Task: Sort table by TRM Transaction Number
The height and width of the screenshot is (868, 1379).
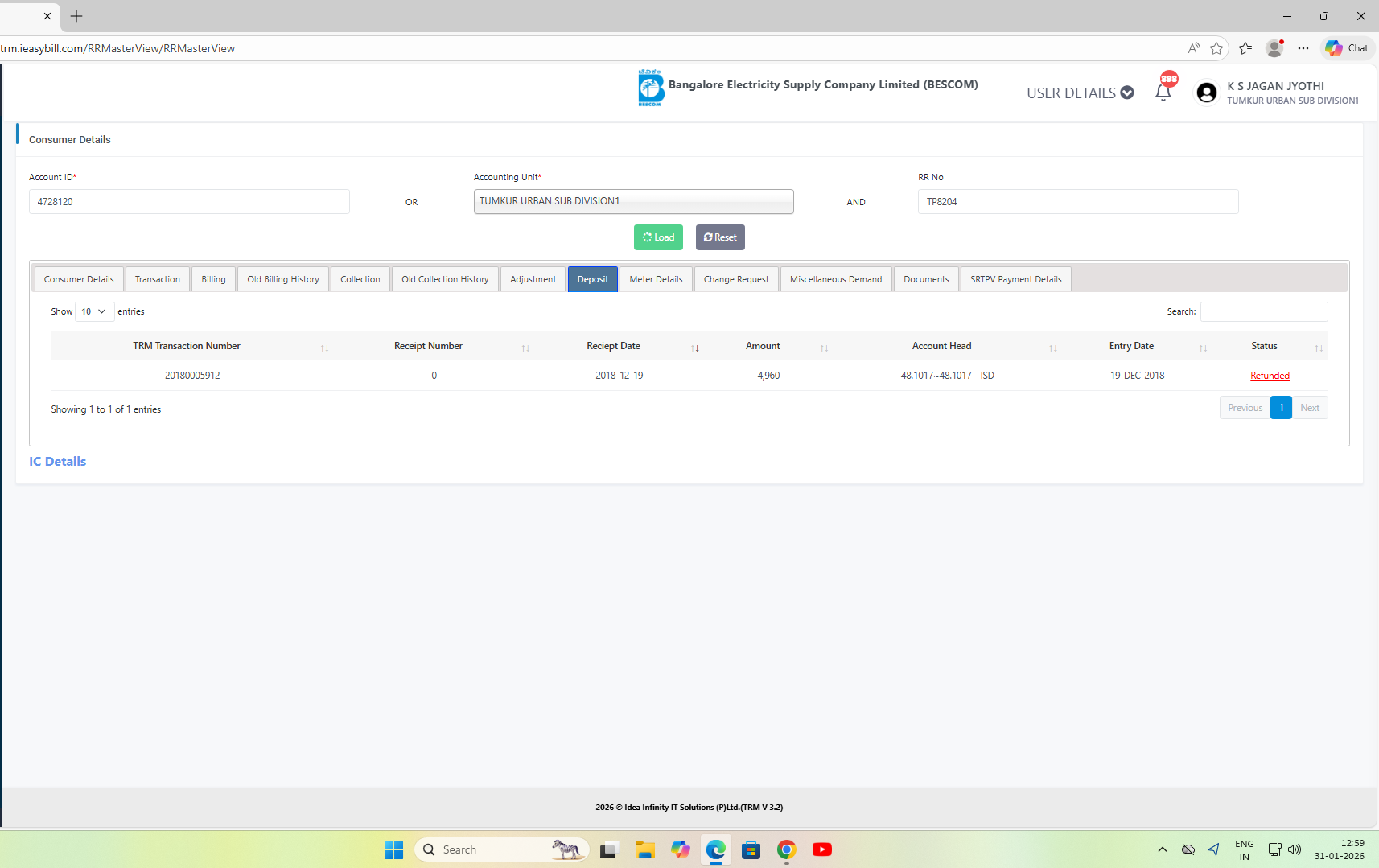Action: (187, 346)
